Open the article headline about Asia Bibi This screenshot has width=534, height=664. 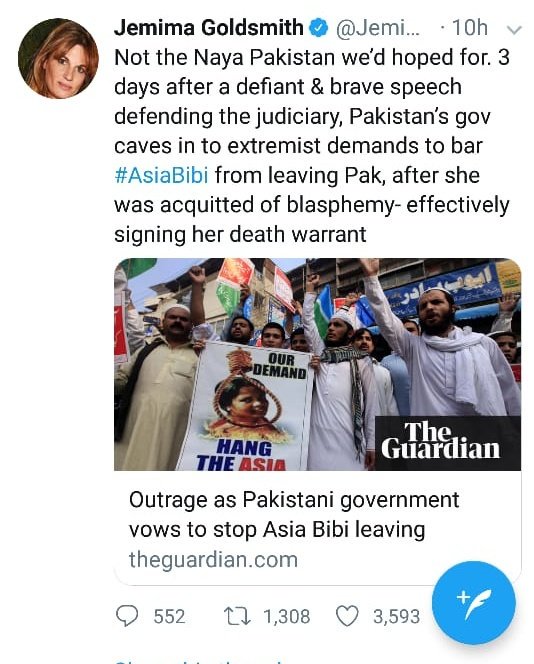(294, 515)
